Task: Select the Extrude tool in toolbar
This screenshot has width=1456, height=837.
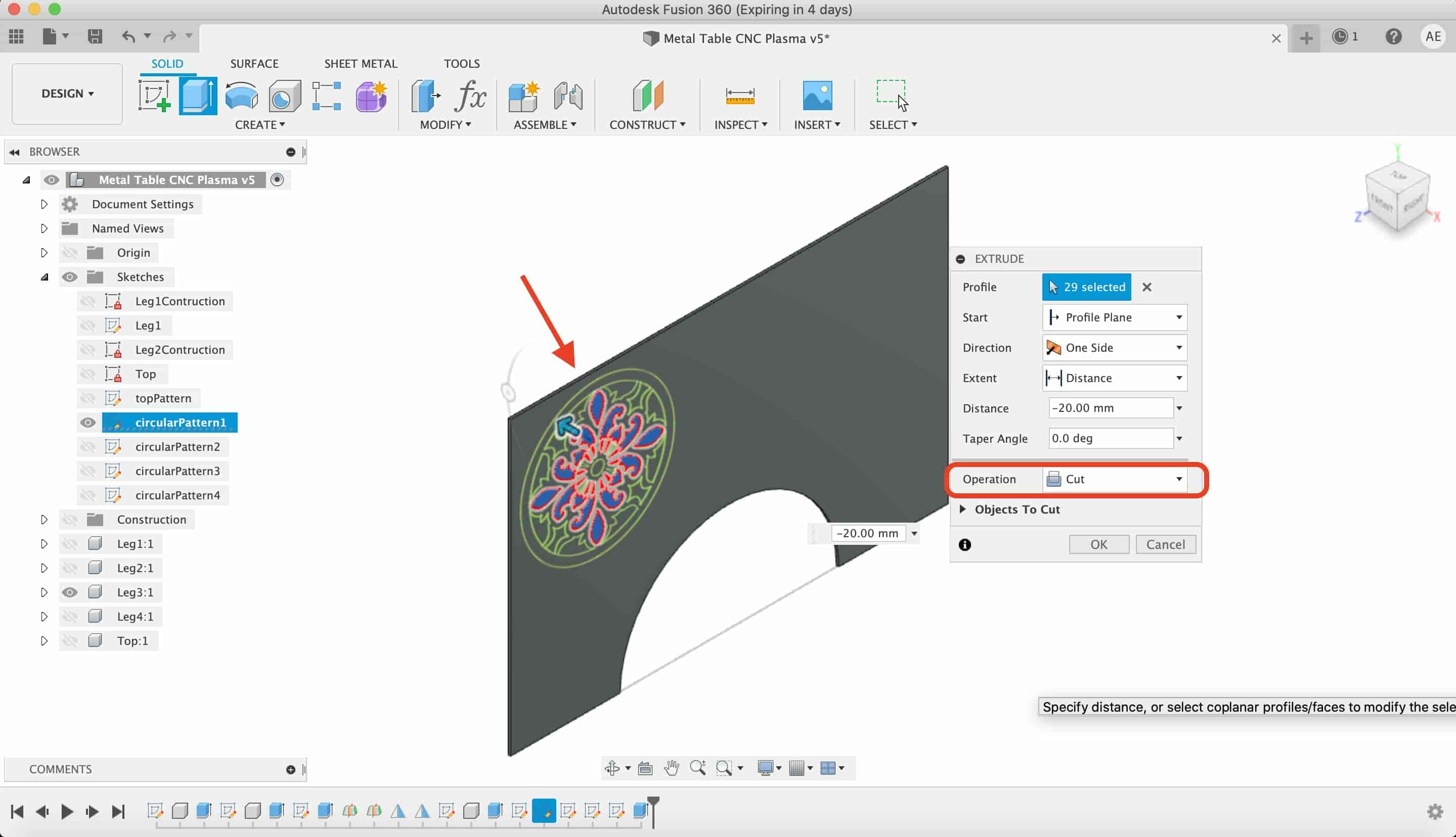Action: (198, 96)
